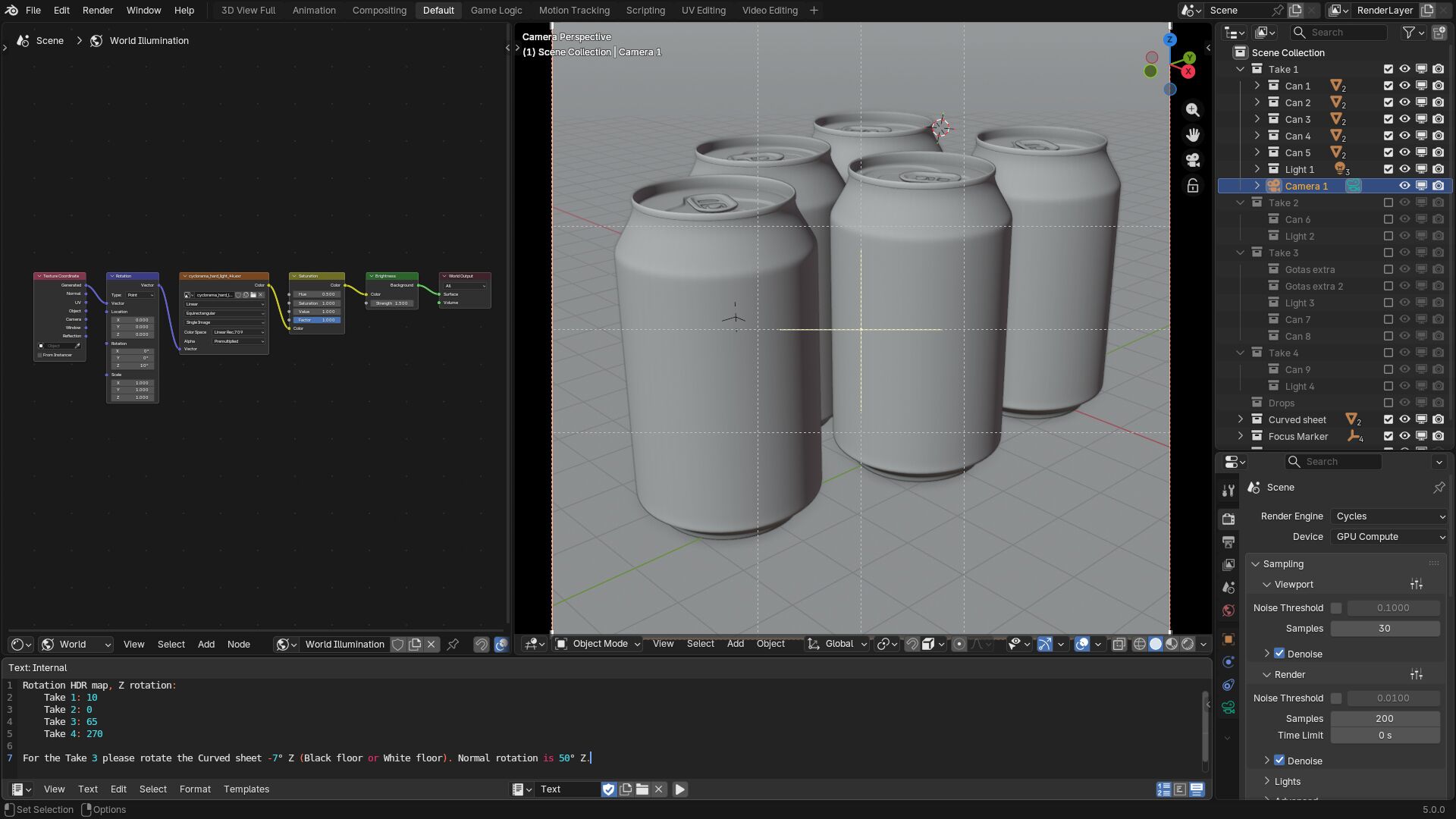Switch to rendered viewport shading
This screenshot has height=819, width=1456.
[x=1188, y=644]
